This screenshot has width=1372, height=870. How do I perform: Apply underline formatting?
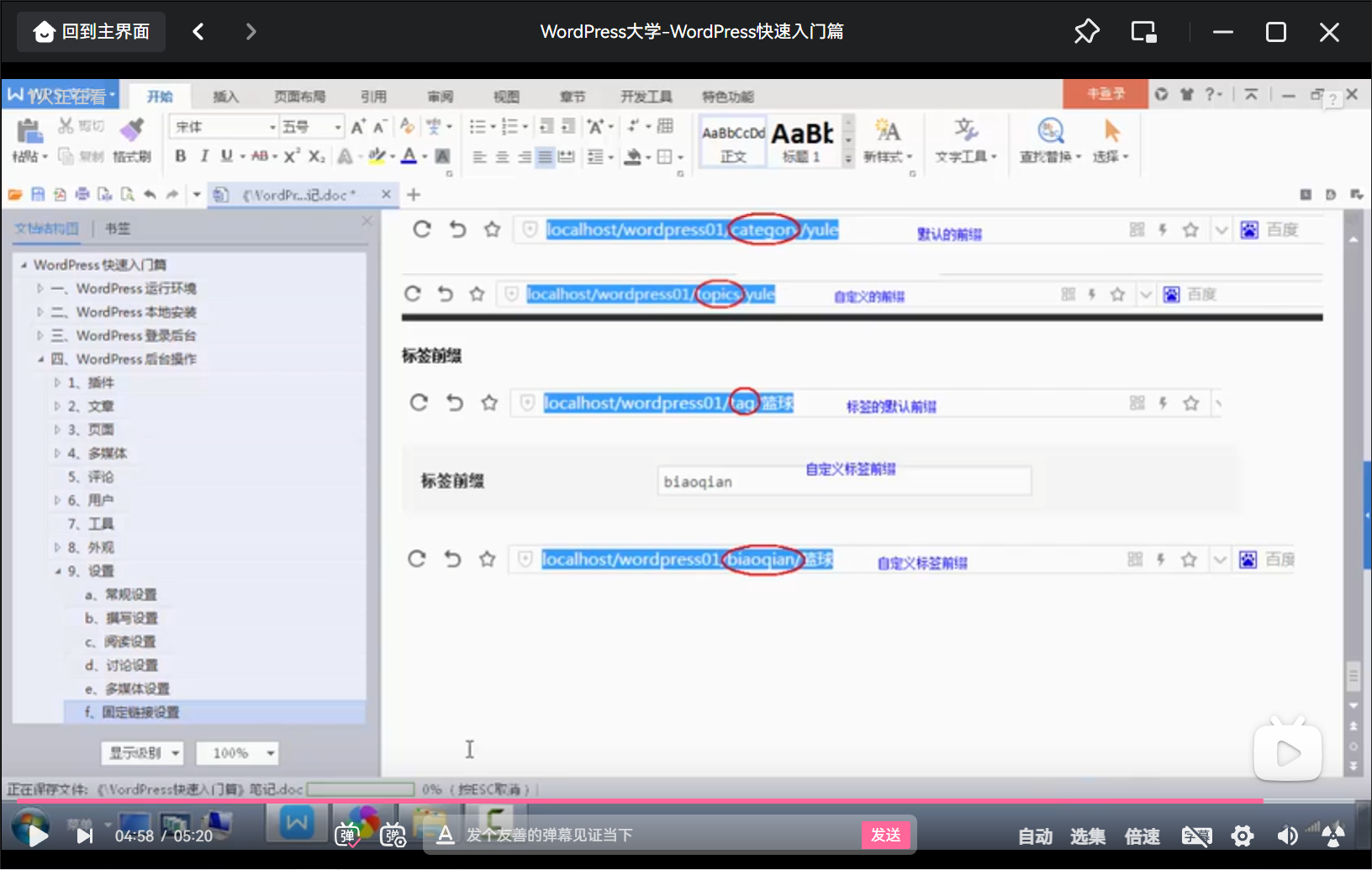pos(227,156)
